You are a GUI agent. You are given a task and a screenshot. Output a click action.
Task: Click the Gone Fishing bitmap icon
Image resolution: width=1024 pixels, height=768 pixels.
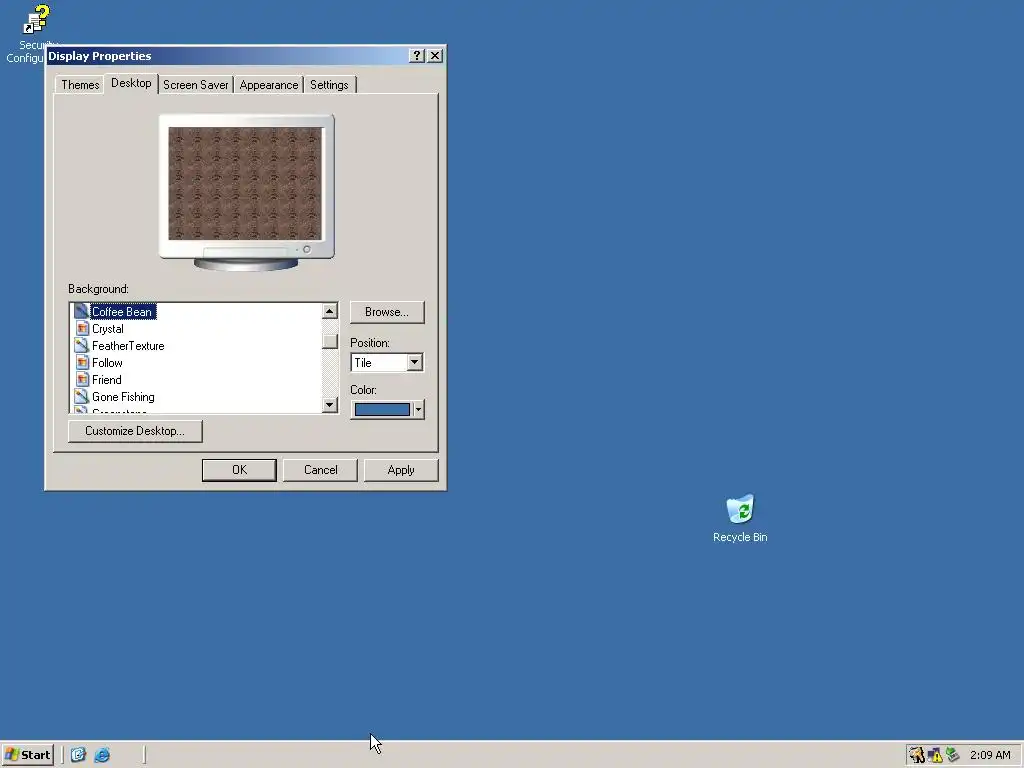(81, 396)
